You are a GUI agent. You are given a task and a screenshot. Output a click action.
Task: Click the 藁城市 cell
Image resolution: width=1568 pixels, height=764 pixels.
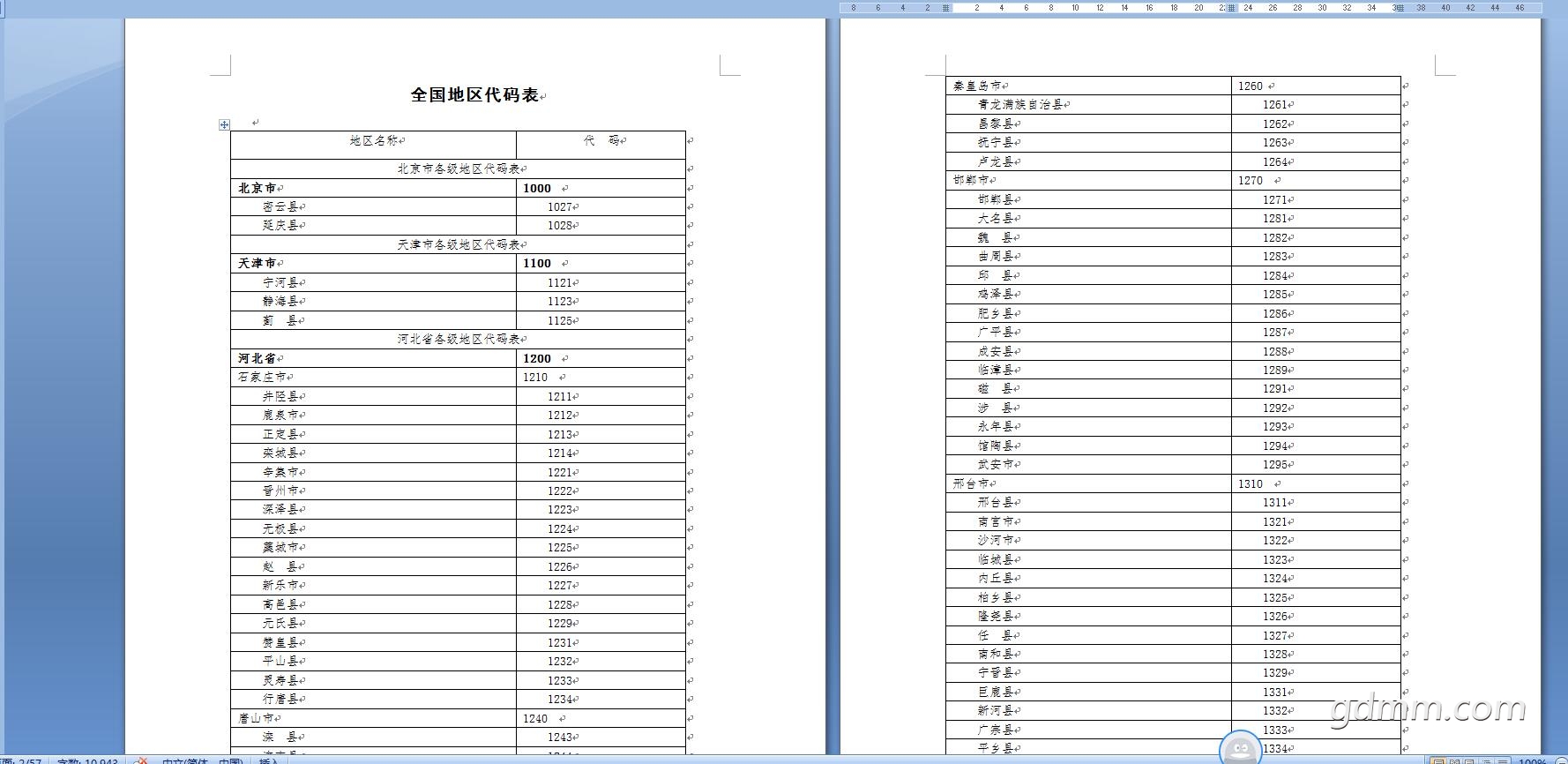pyautogui.click(x=373, y=547)
